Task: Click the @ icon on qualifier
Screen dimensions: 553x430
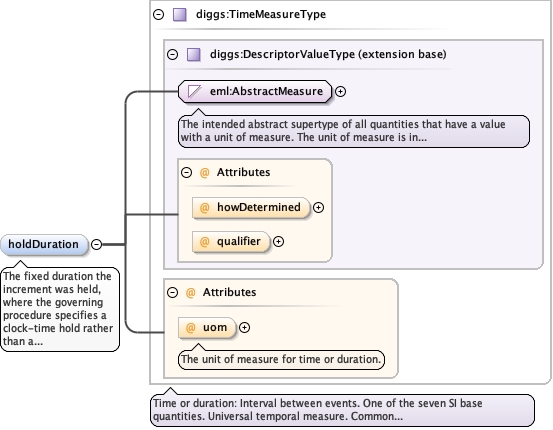Action: click(x=205, y=242)
